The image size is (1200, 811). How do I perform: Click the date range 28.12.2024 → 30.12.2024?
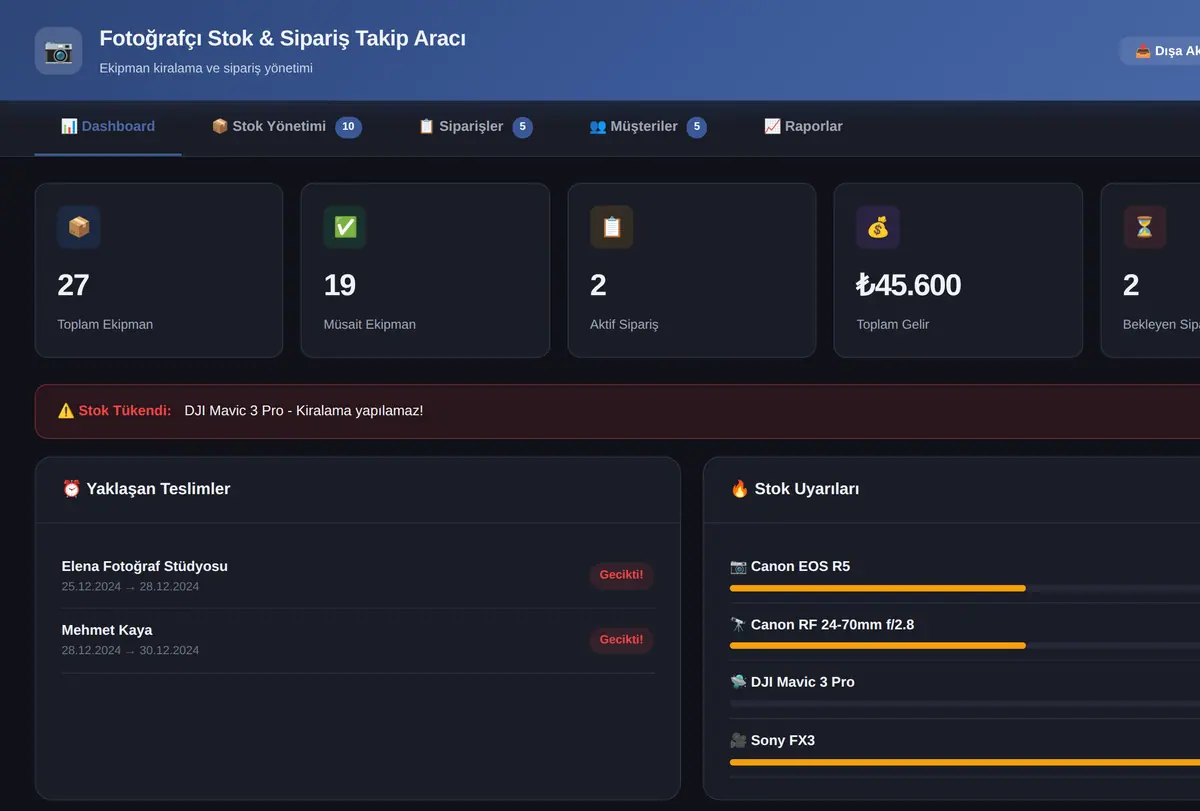[130, 650]
